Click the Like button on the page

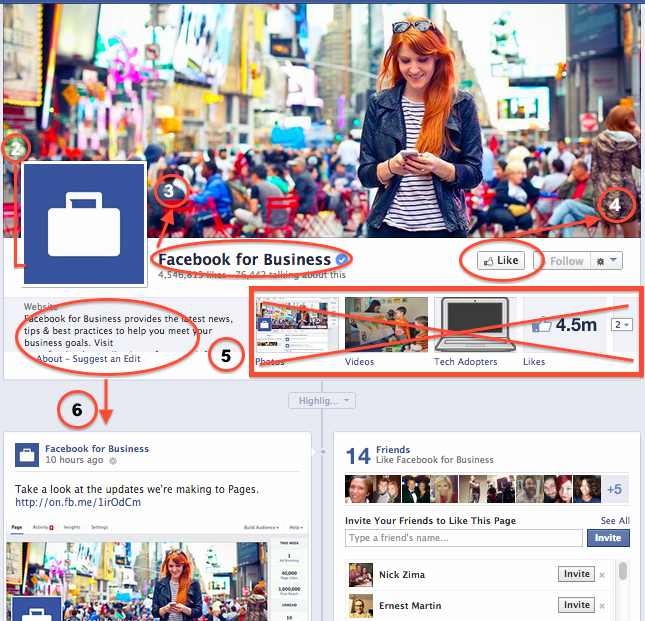[501, 261]
